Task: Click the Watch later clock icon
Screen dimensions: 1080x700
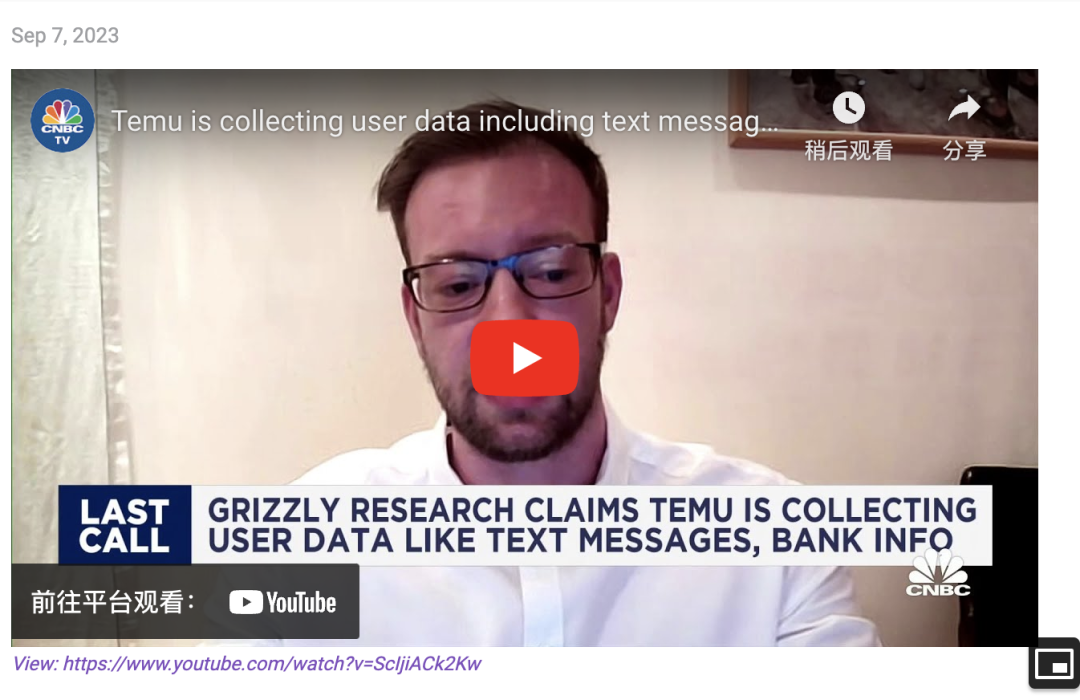Action: pos(849,108)
